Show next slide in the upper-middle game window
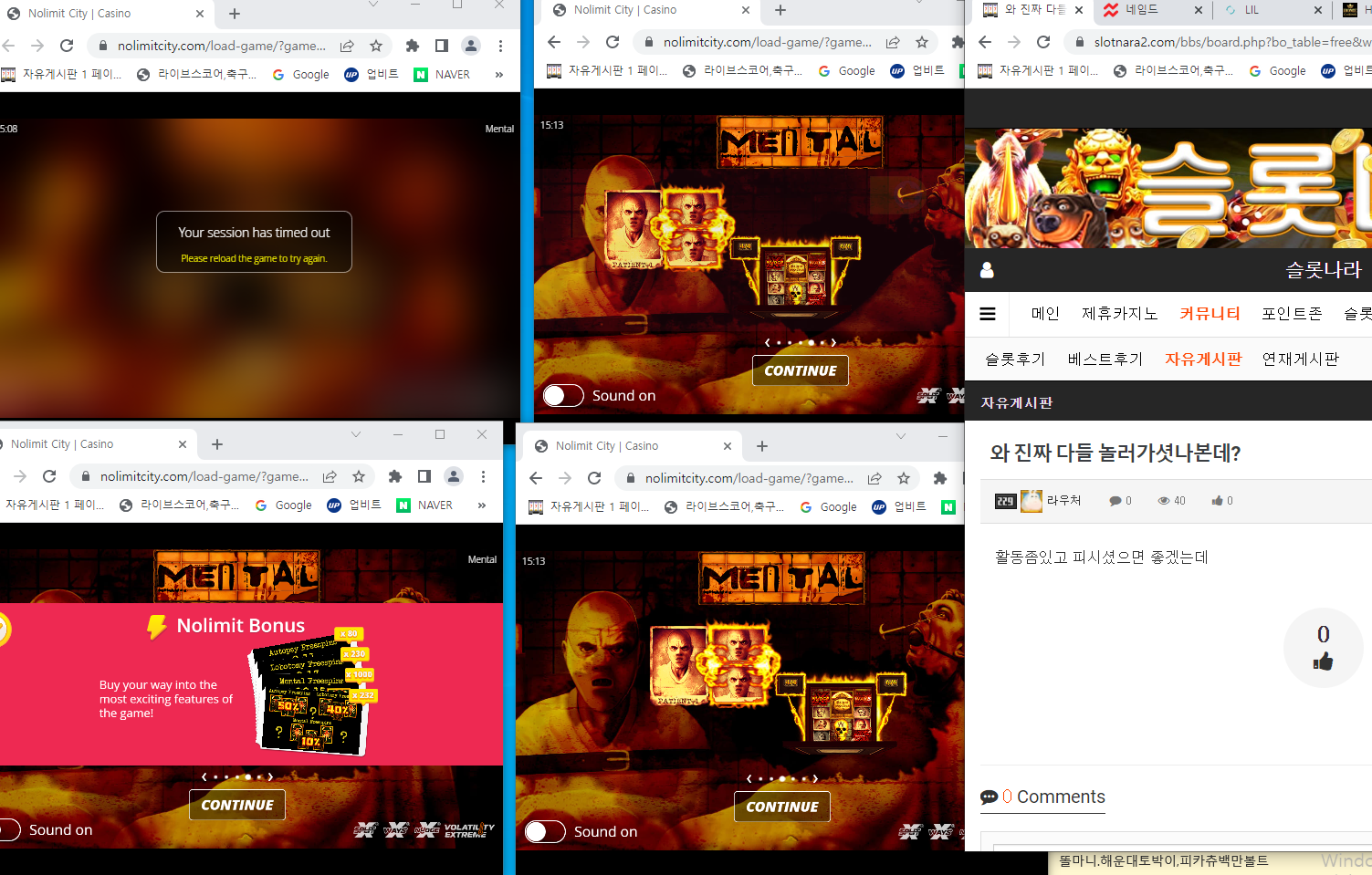This screenshot has width=1372, height=875. click(834, 343)
